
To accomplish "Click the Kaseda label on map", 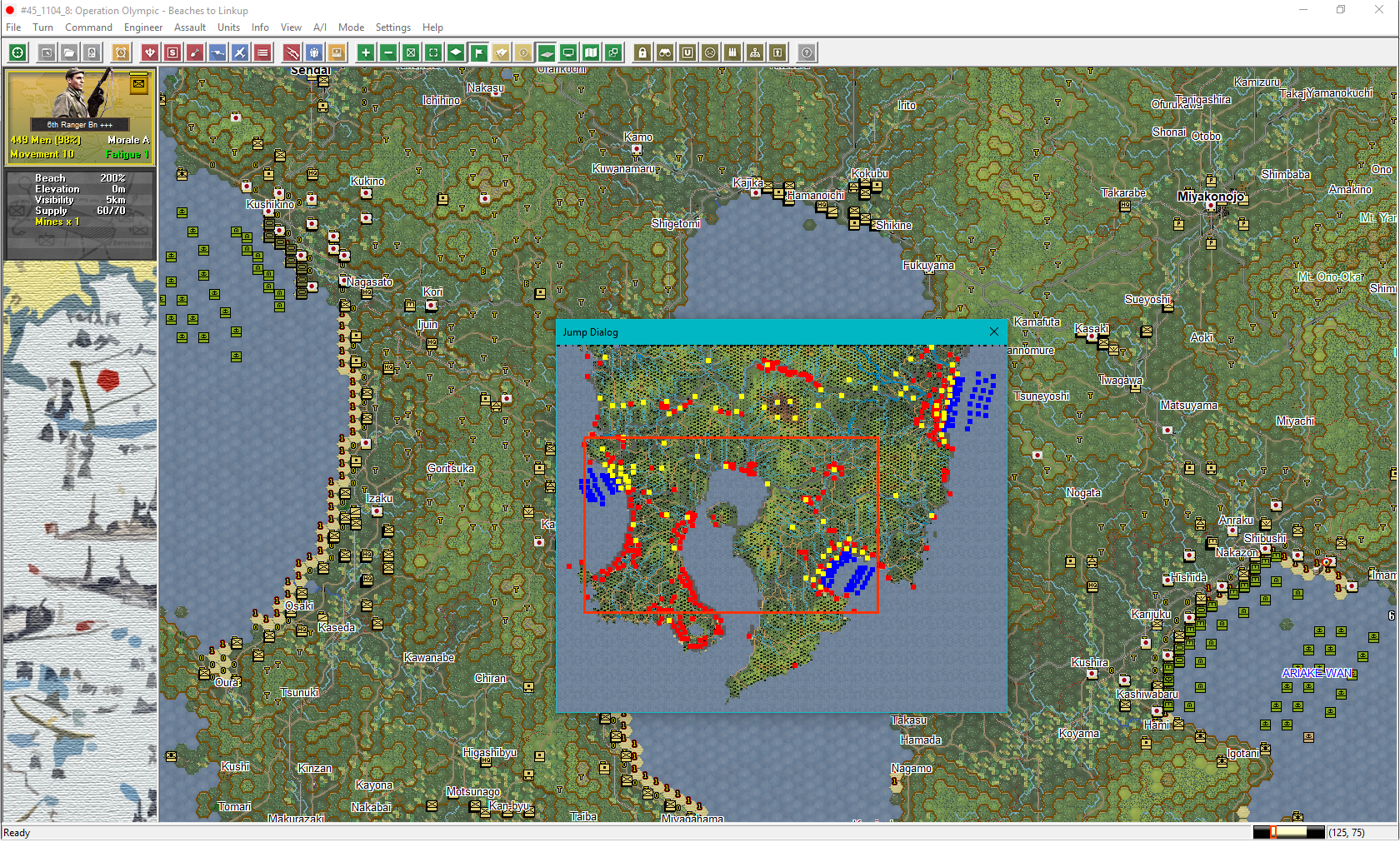I will [x=336, y=627].
